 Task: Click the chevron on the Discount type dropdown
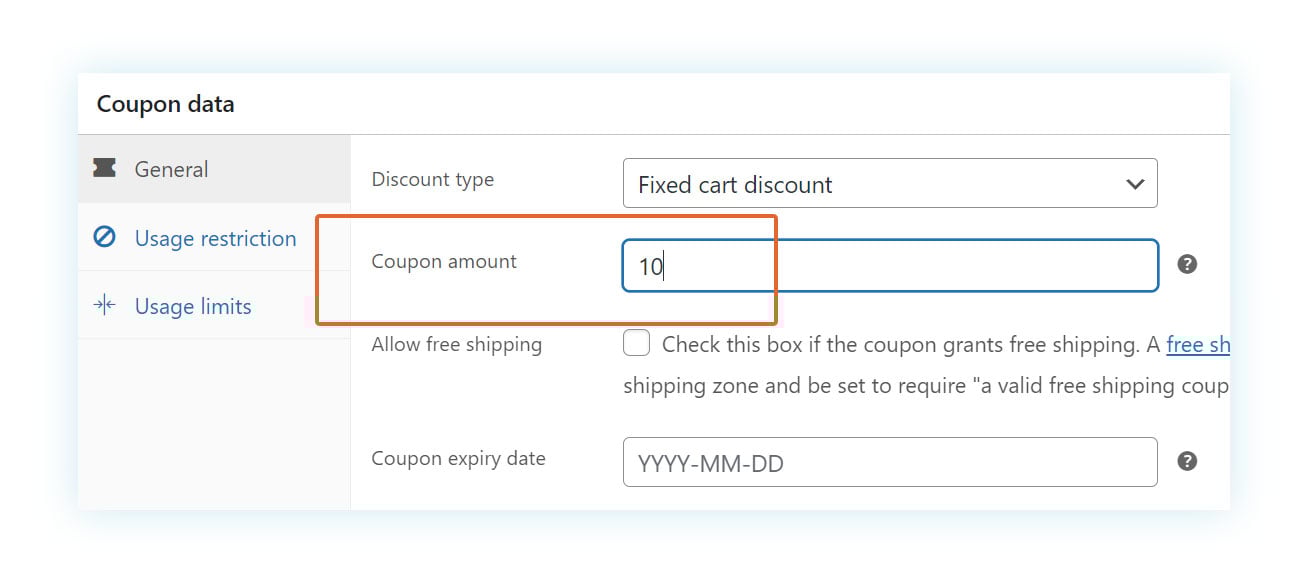1134,183
